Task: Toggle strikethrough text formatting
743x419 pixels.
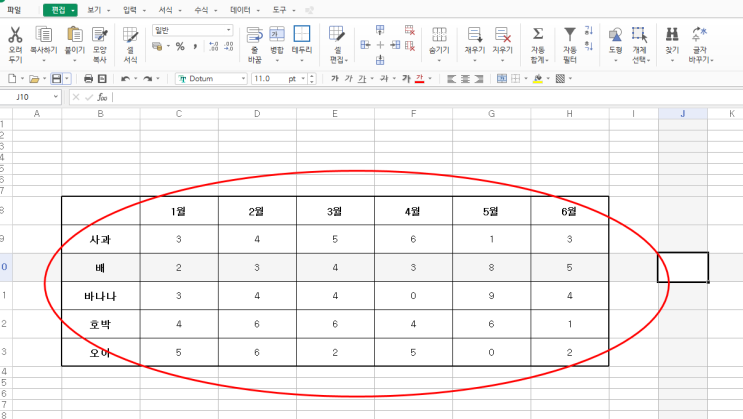Action: [x=384, y=79]
